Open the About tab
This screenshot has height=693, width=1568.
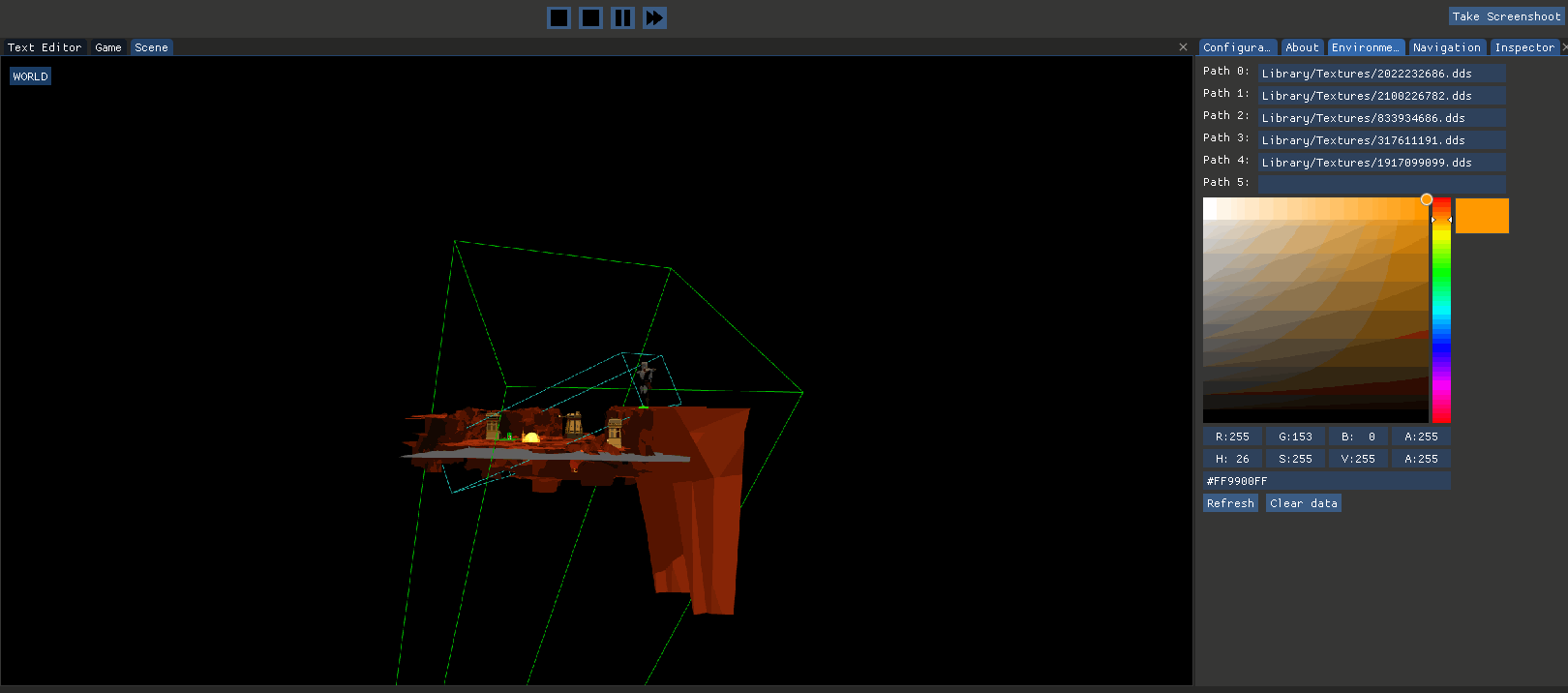[1302, 47]
